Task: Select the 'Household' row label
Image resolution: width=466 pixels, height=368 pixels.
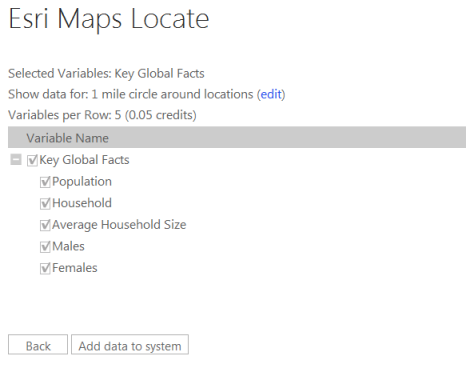Action: 82,203
